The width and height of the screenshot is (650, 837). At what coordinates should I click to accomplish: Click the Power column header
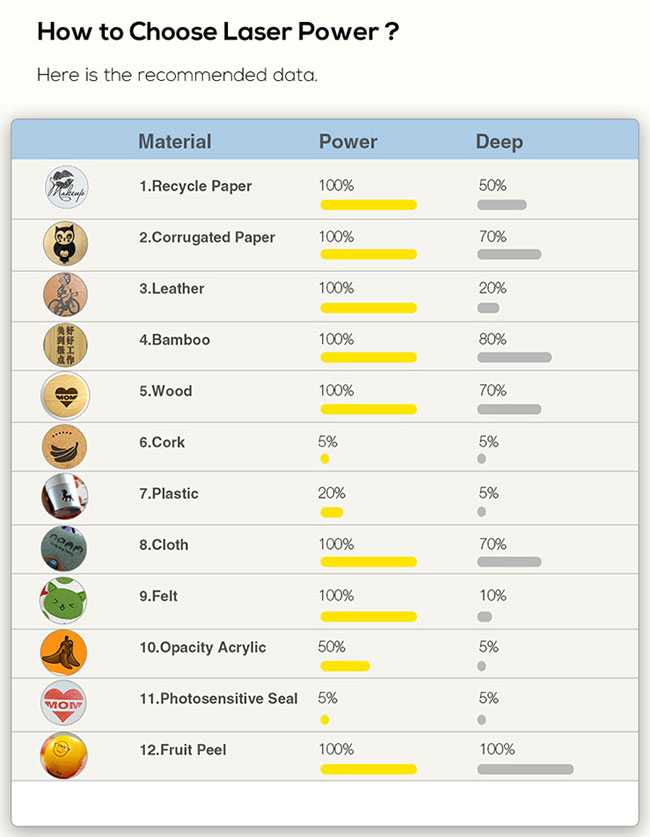click(348, 141)
